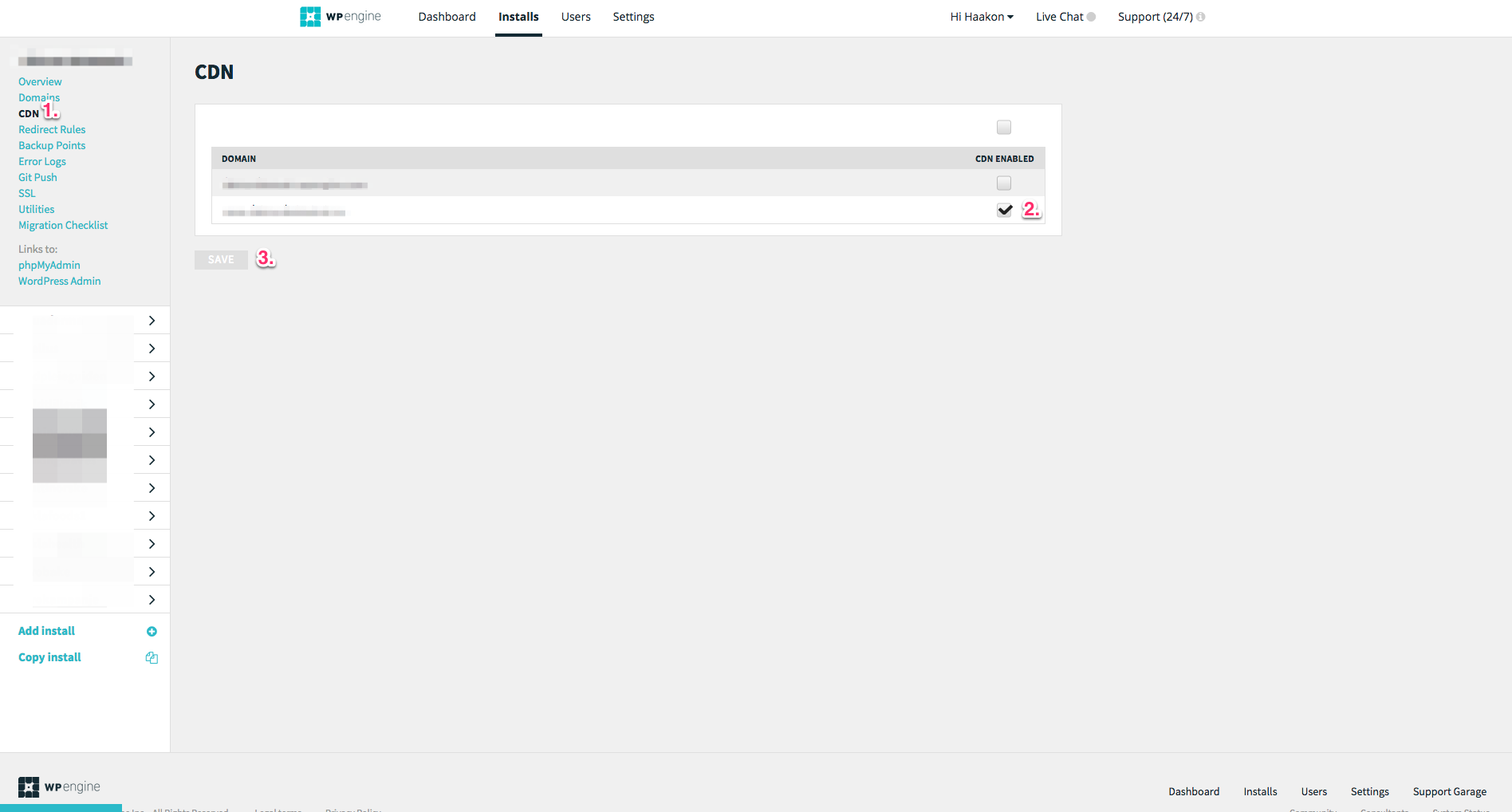The height and width of the screenshot is (812, 1512).
Task: Toggle the select-all checkbox above the table
Action: (1004, 128)
